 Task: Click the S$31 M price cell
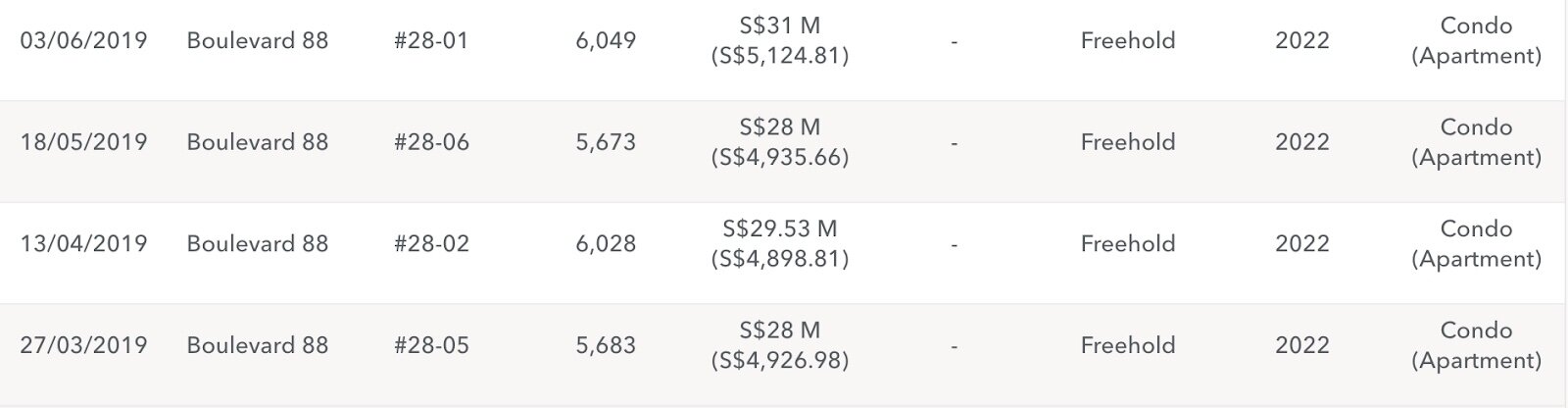point(780,25)
